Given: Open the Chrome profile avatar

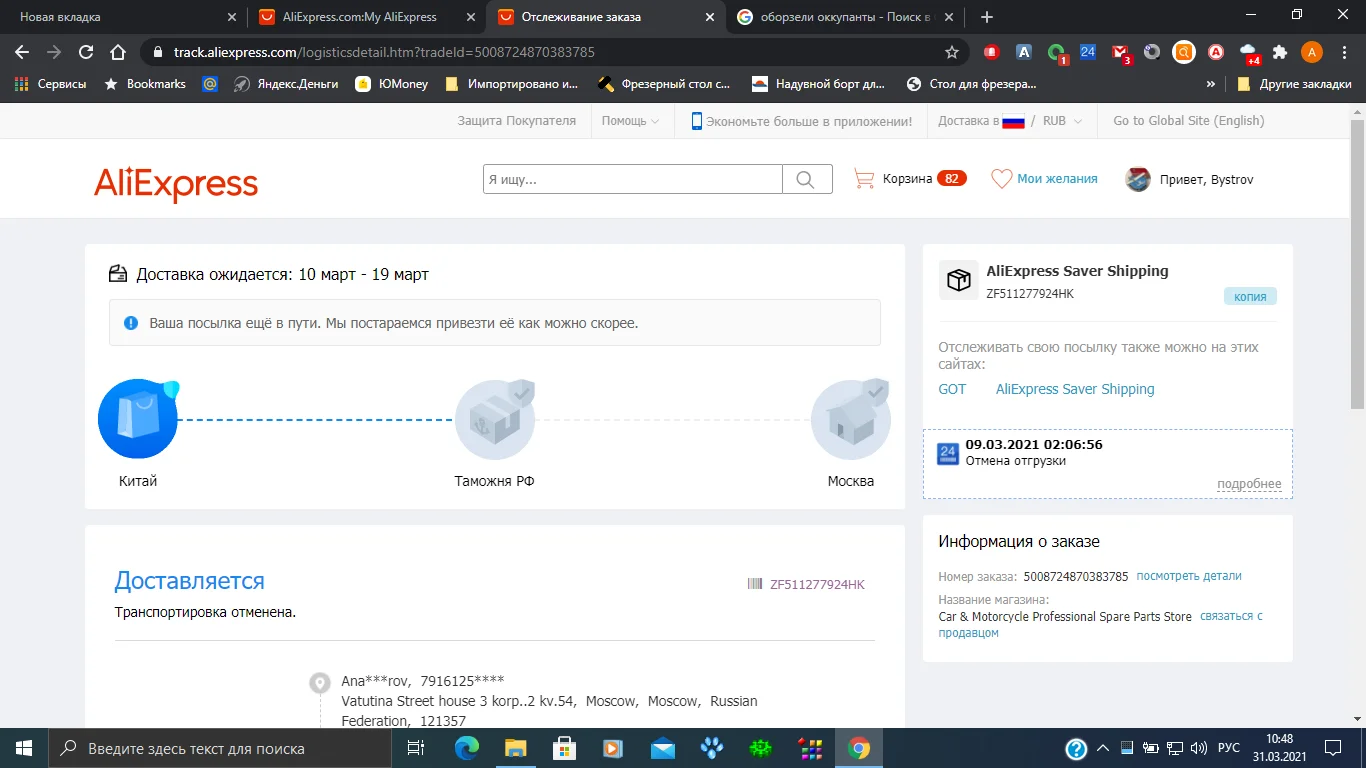Looking at the screenshot, I should (1312, 52).
